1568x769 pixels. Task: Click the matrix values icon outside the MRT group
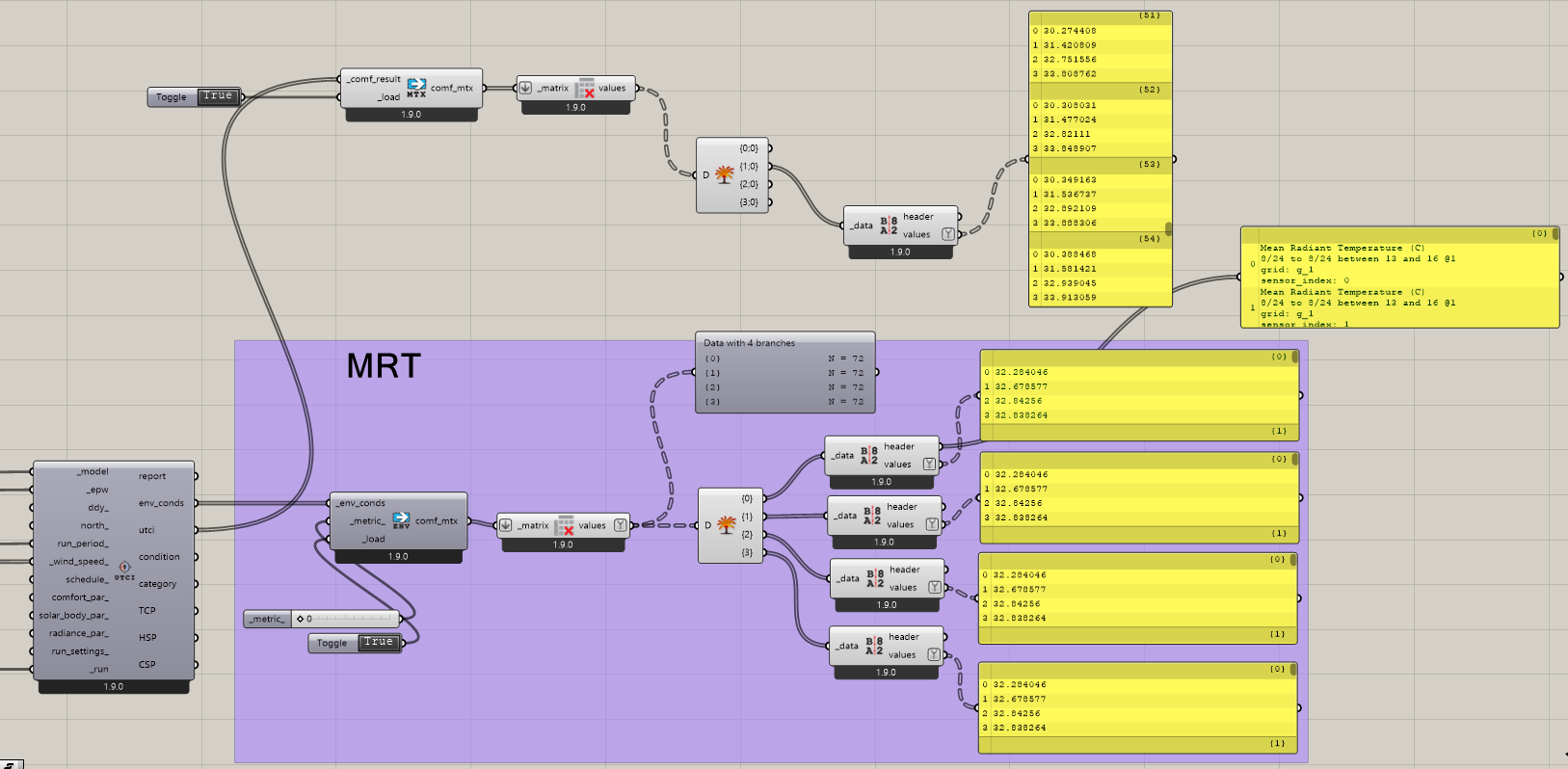[585, 89]
